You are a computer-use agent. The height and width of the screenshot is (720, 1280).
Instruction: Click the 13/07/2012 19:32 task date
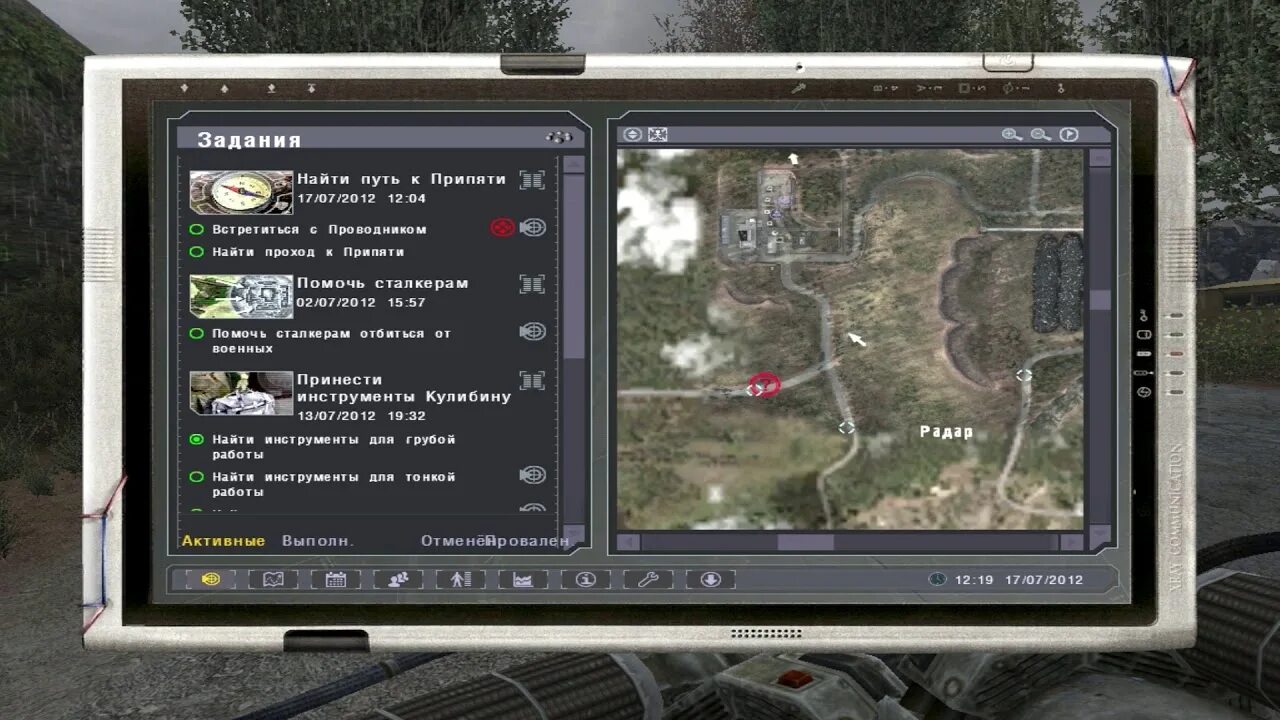tap(362, 416)
